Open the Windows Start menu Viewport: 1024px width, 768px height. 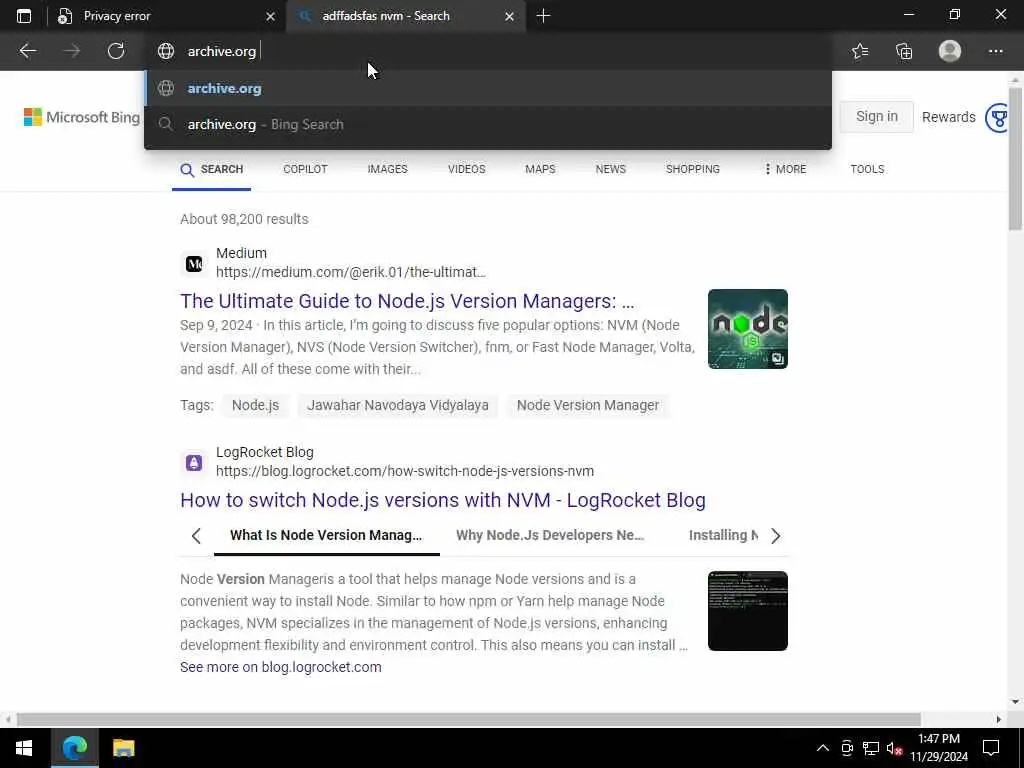(x=24, y=748)
